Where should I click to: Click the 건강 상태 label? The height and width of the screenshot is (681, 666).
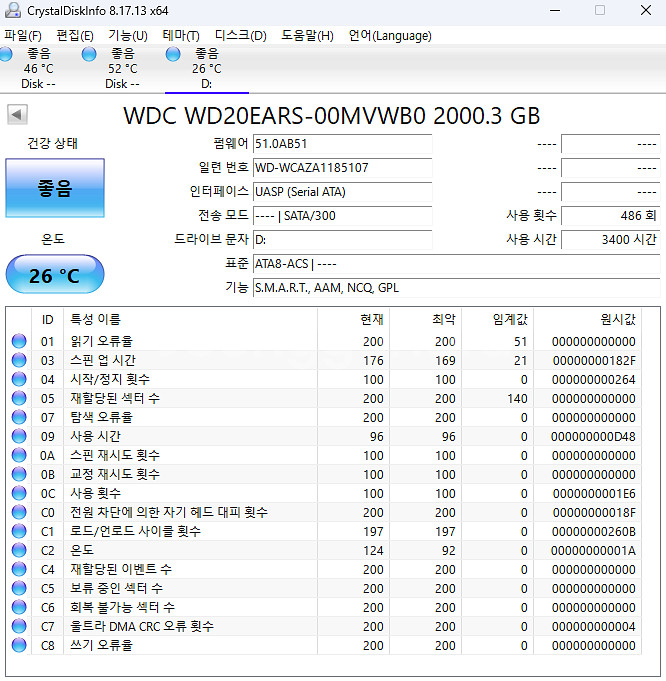[x=53, y=143]
